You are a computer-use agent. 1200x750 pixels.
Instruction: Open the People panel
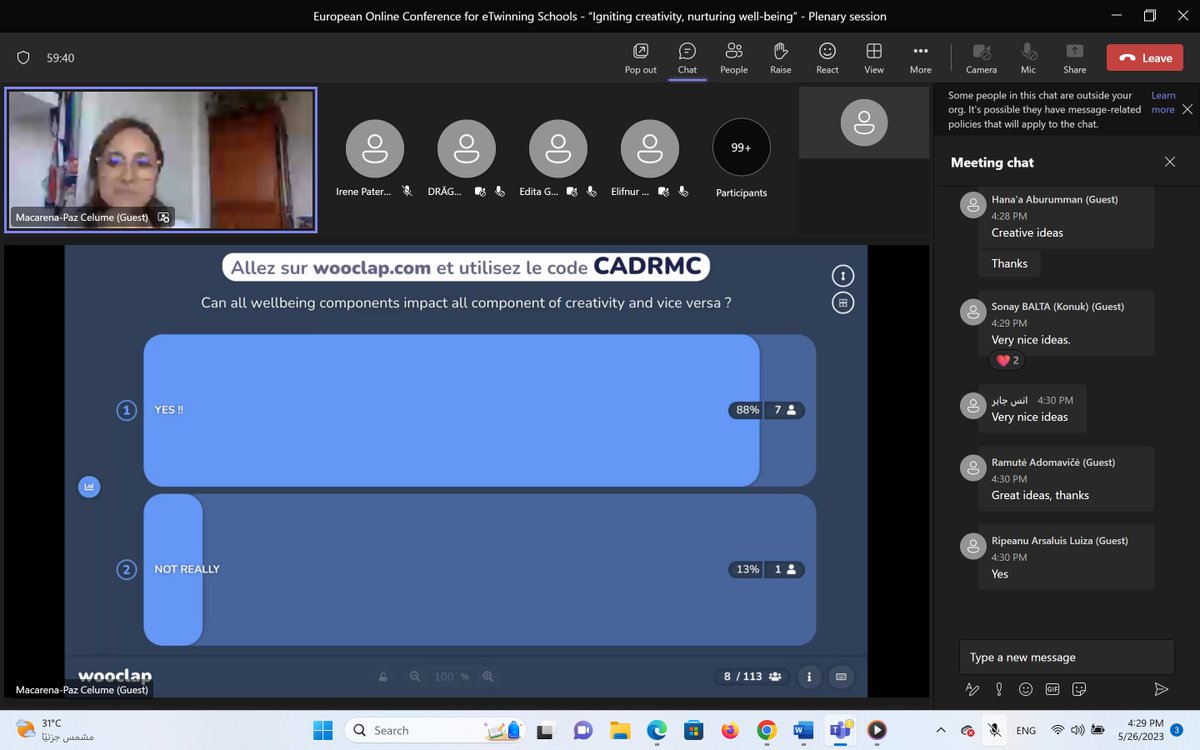click(734, 58)
